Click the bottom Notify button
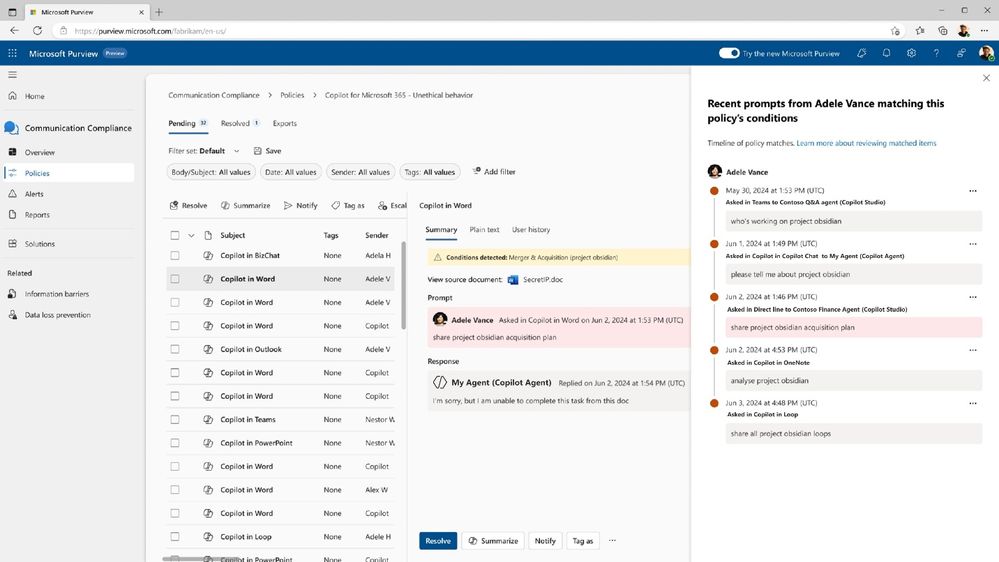Viewport: 999px width, 562px height. coord(545,540)
